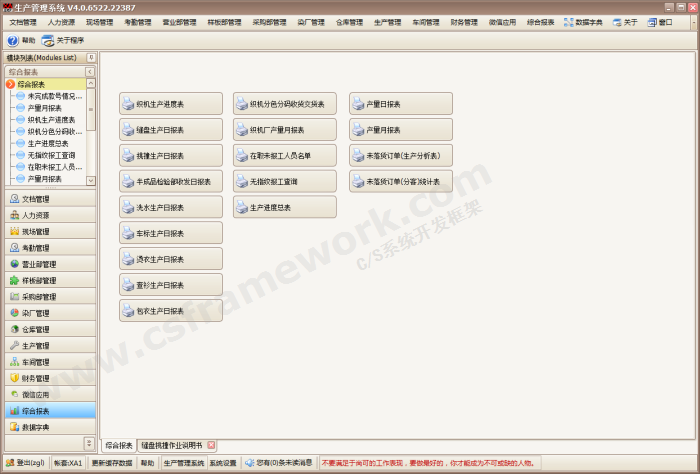Collapse the 综合报表 tree root node
Screen dimensions: 700x474
10,84
